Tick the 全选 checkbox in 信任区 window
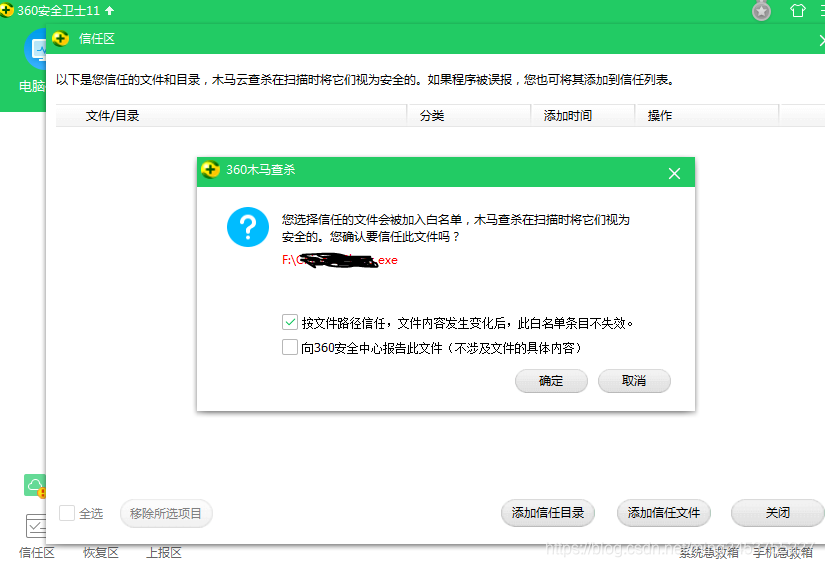 coord(67,513)
